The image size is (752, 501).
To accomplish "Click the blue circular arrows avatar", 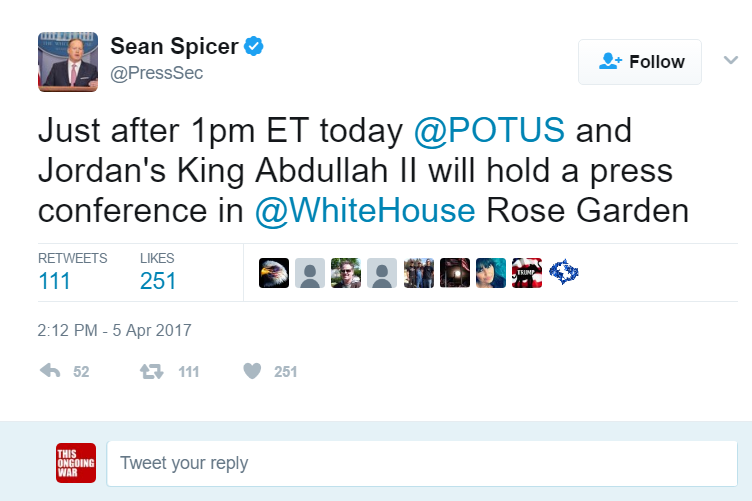I will (564, 273).
